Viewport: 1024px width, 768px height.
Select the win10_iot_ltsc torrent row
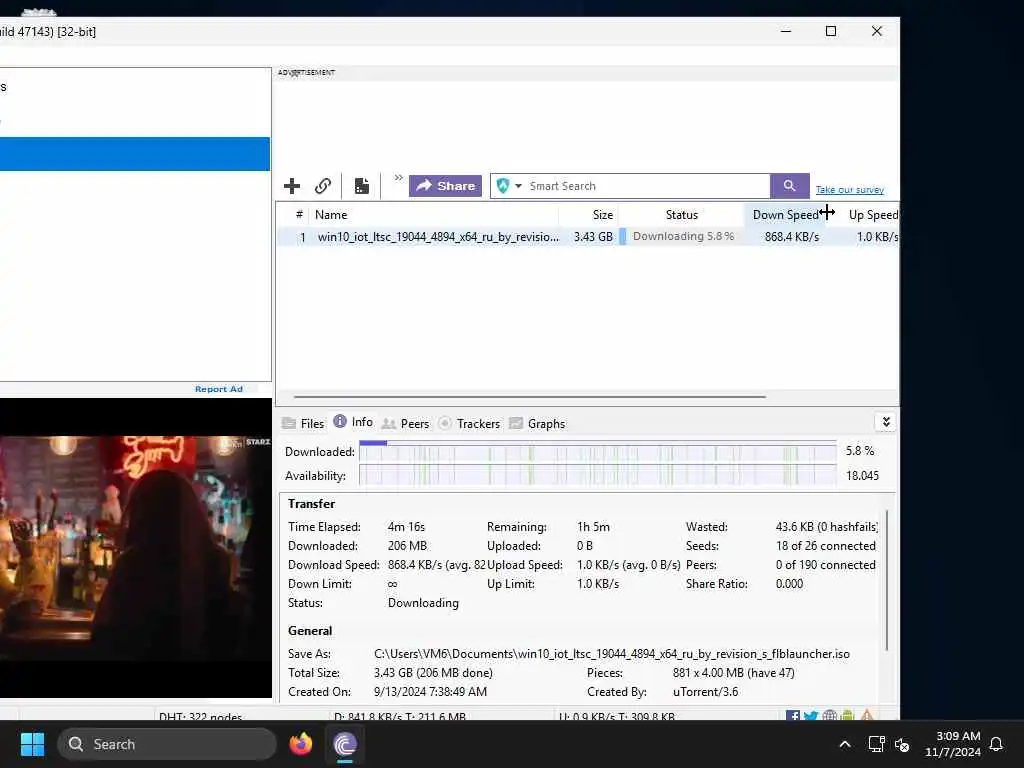[588, 236]
